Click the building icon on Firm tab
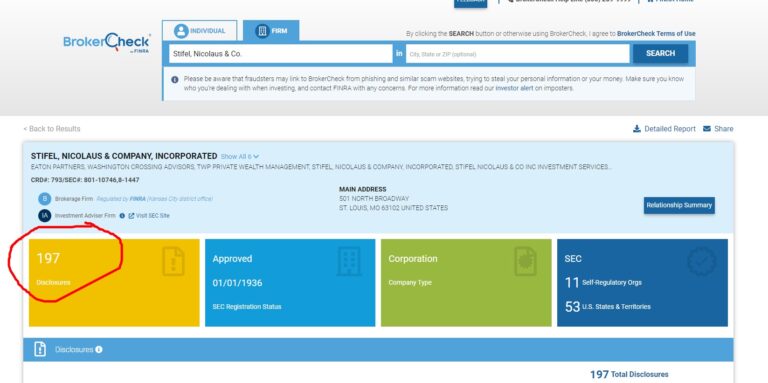Viewport: 768px width, 383px height. pyautogui.click(x=262, y=31)
